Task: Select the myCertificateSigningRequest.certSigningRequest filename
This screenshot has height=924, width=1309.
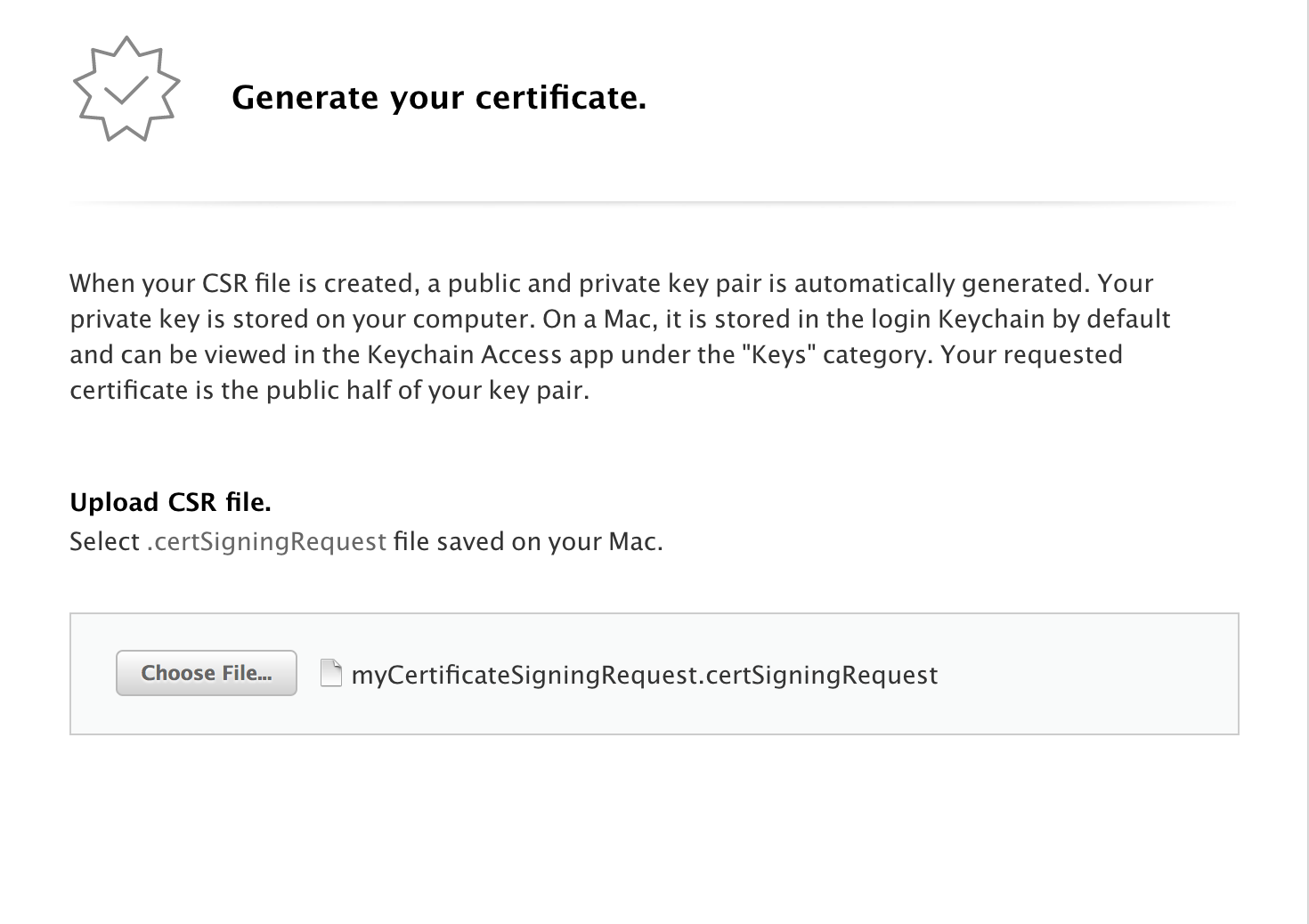Action: pyautogui.click(x=645, y=675)
